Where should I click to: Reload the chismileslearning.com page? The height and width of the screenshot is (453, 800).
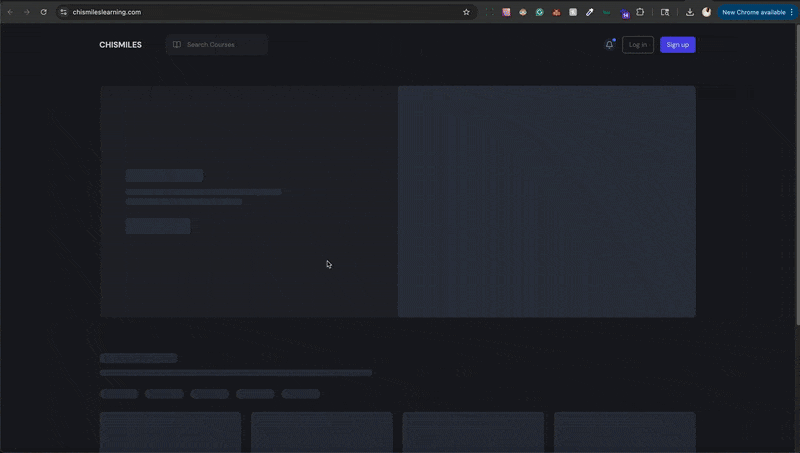point(43,12)
